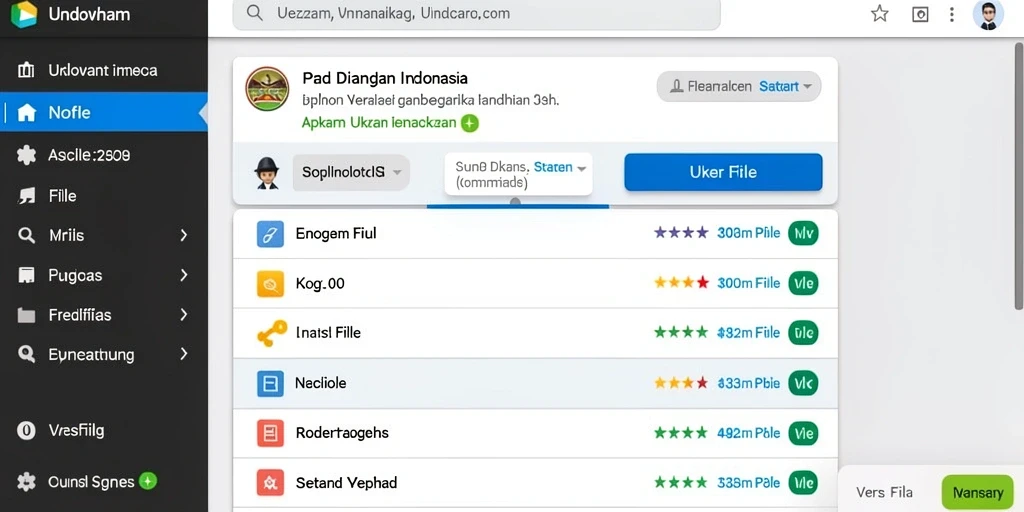Image resolution: width=1024 pixels, height=512 pixels.
Task: Select Nofle in the sidebar
Action: (104, 112)
